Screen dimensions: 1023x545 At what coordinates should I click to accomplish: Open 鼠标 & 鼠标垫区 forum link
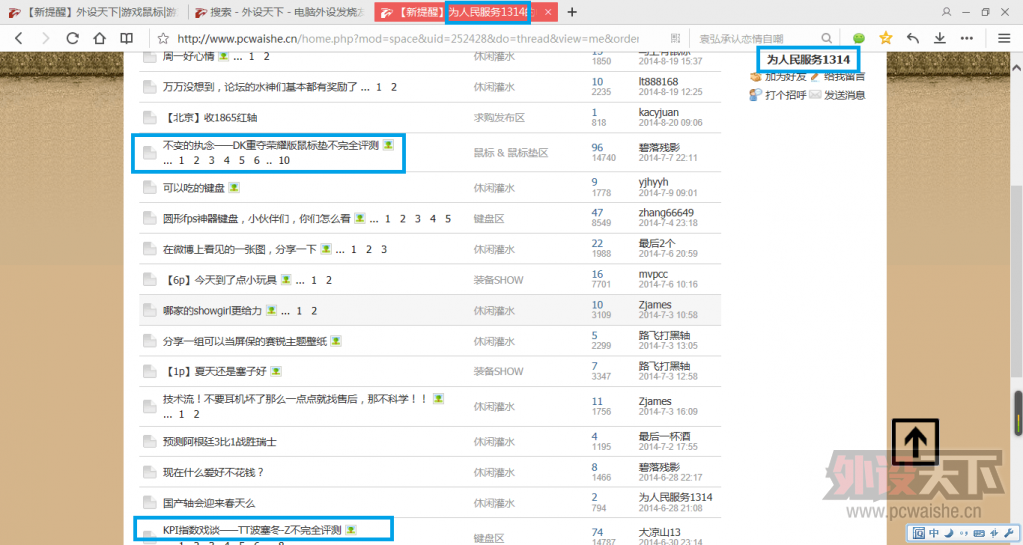click(511, 152)
